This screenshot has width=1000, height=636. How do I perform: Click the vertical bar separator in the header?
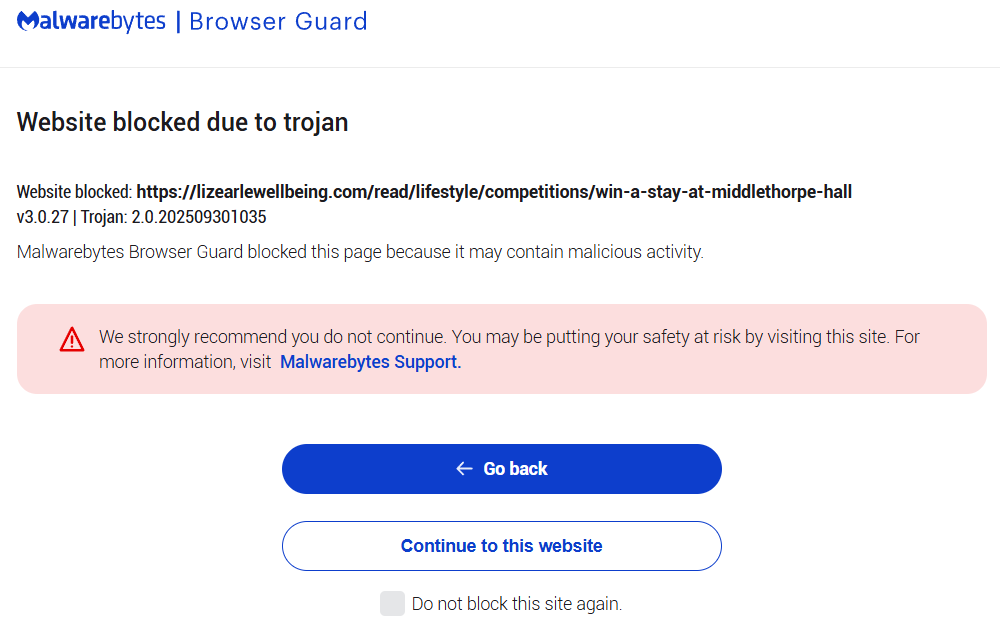pyautogui.click(x=178, y=21)
